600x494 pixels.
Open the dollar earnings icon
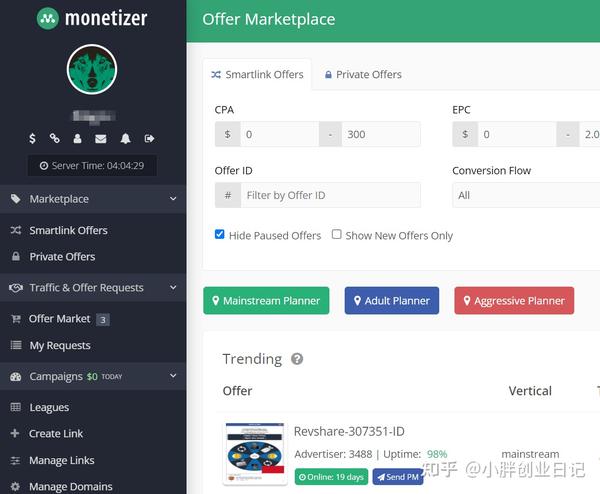33,139
